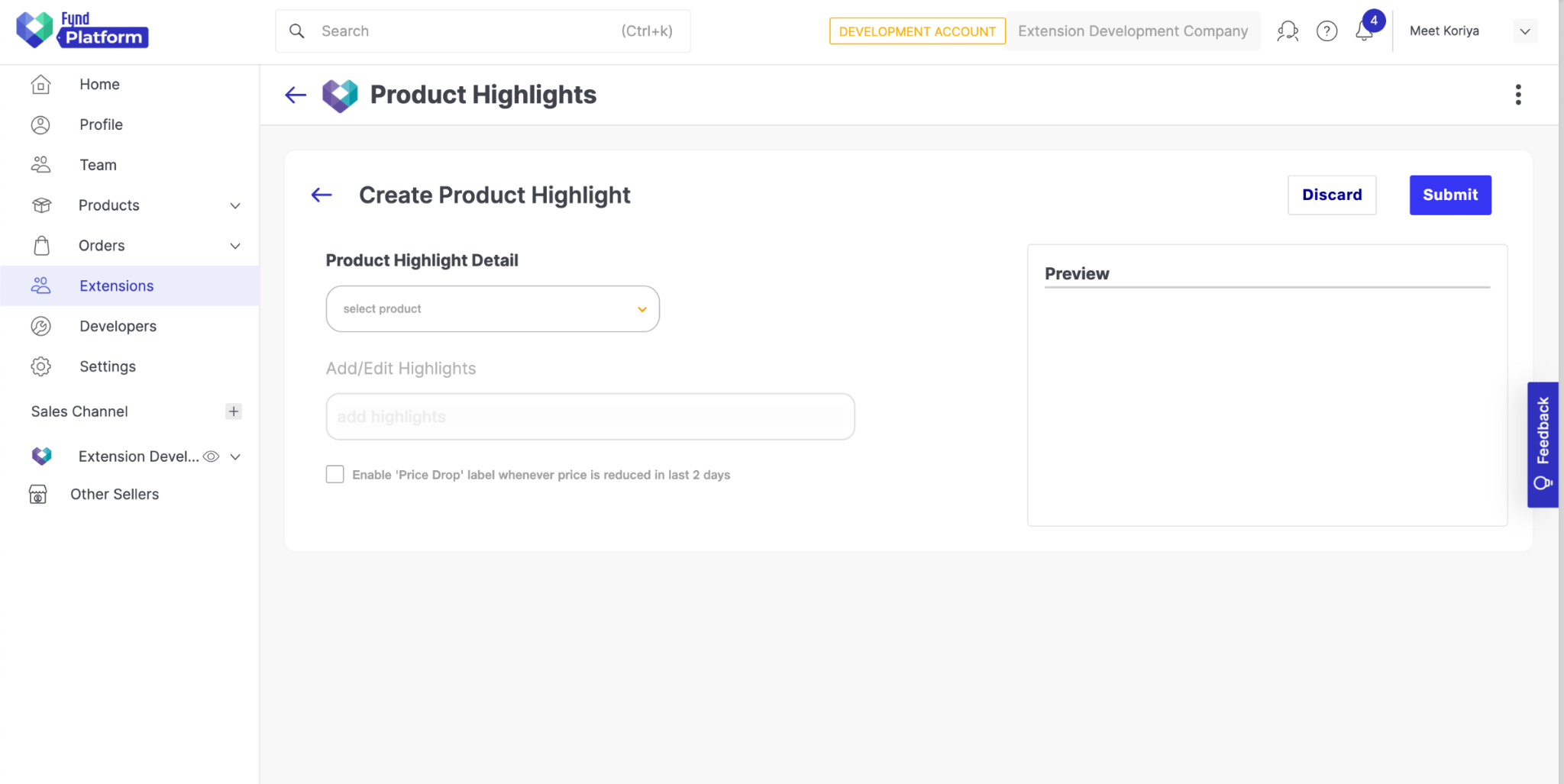Click the Extension Devel... channel logo

click(x=42, y=456)
